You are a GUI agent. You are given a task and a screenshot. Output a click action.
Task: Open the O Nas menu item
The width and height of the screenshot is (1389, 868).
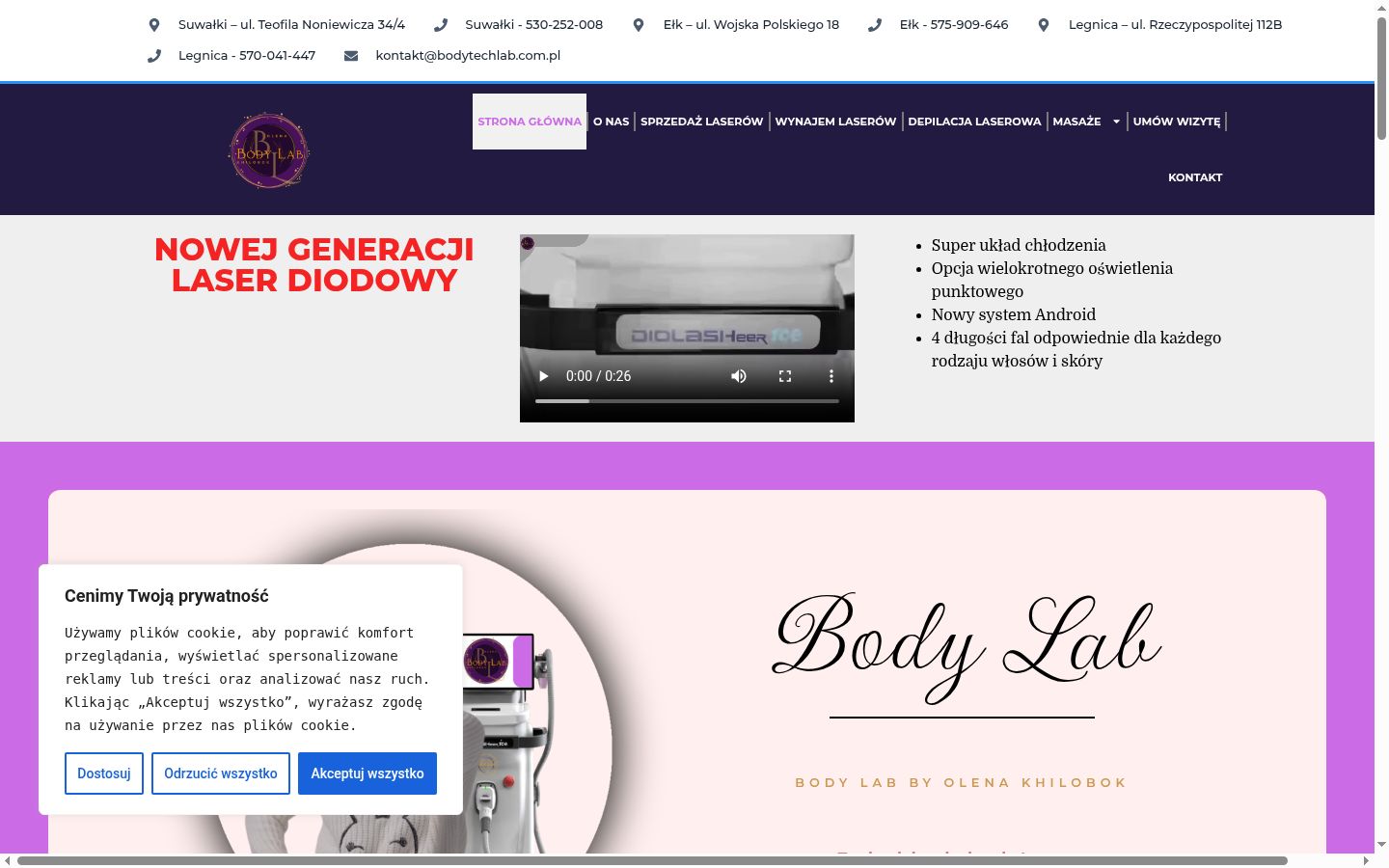point(612,122)
